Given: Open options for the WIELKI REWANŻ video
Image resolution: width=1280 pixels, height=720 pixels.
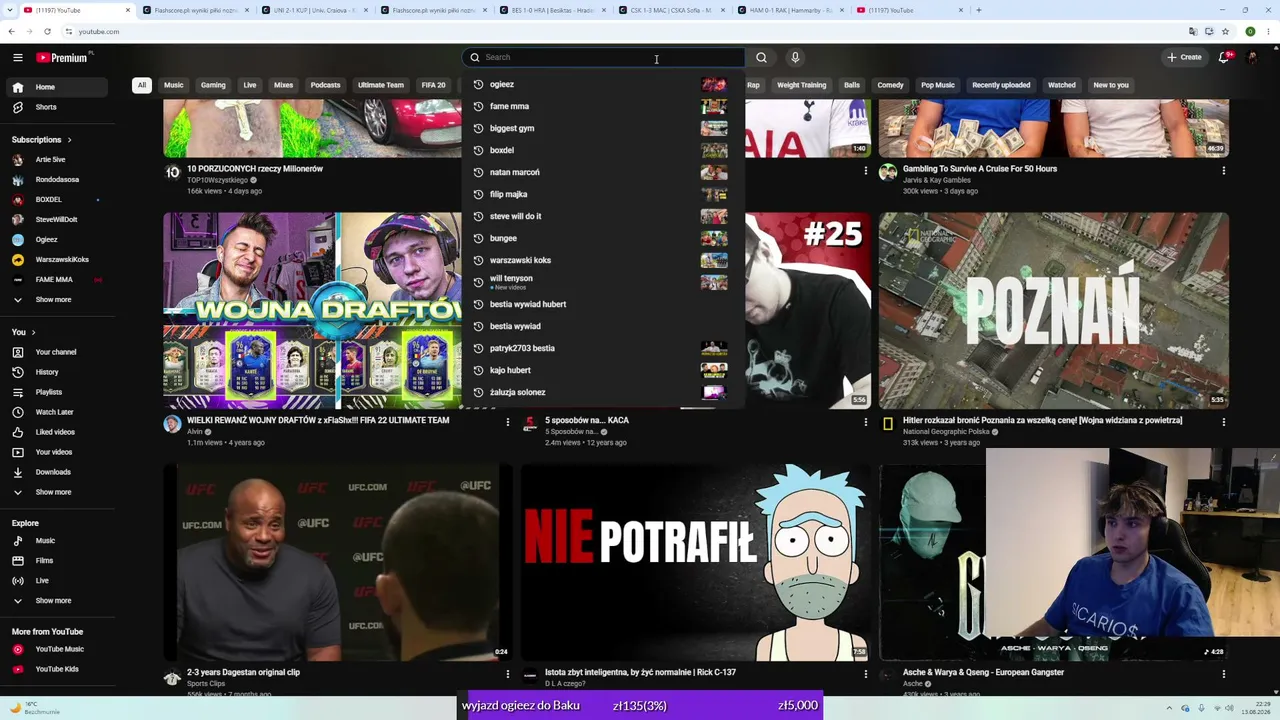Looking at the screenshot, I should tap(508, 423).
